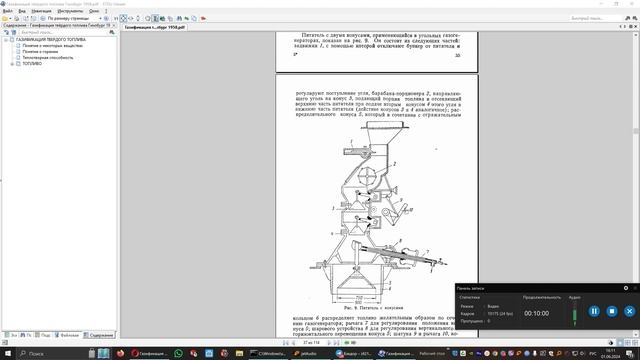Select the ТОПЛИВО bookmark entry
The image size is (640, 360).
click(x=32, y=64)
